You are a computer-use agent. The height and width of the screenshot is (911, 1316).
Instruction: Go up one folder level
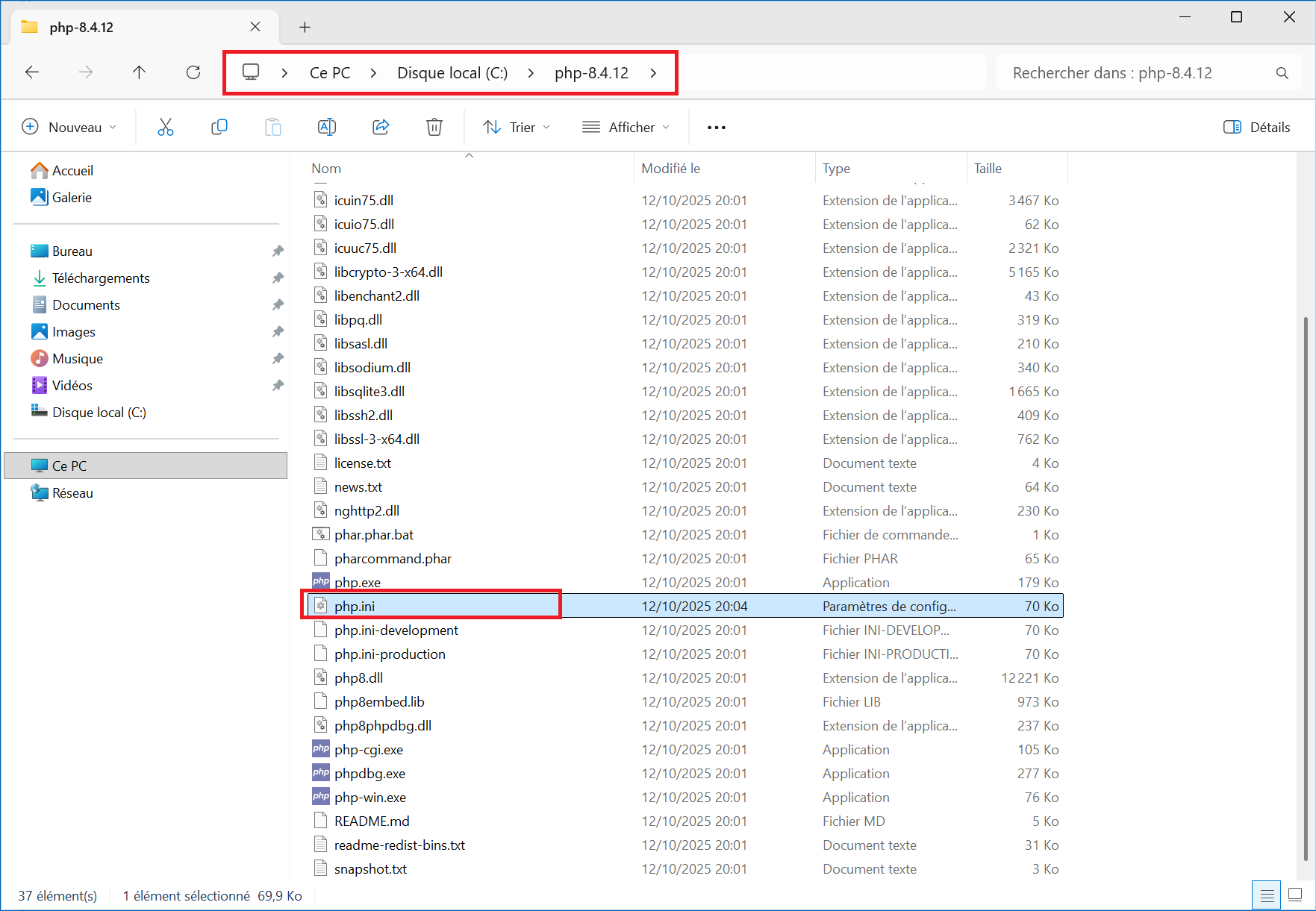pyautogui.click(x=139, y=72)
